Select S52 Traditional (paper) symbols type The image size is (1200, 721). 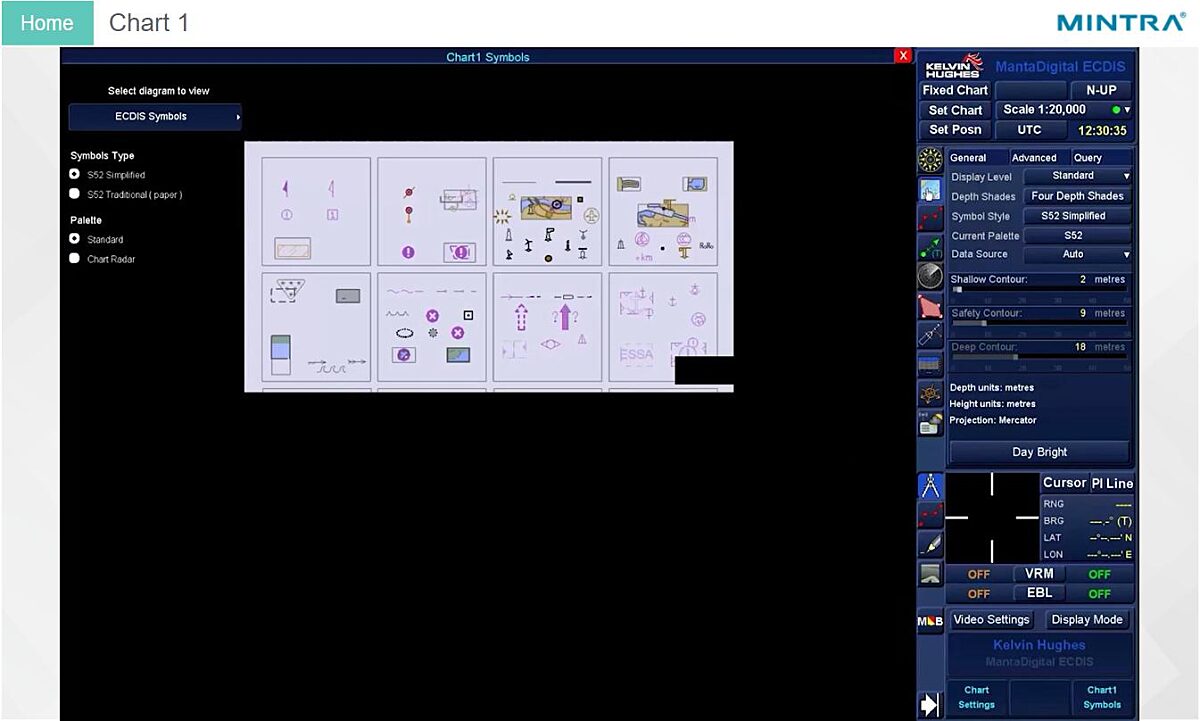pos(75,194)
